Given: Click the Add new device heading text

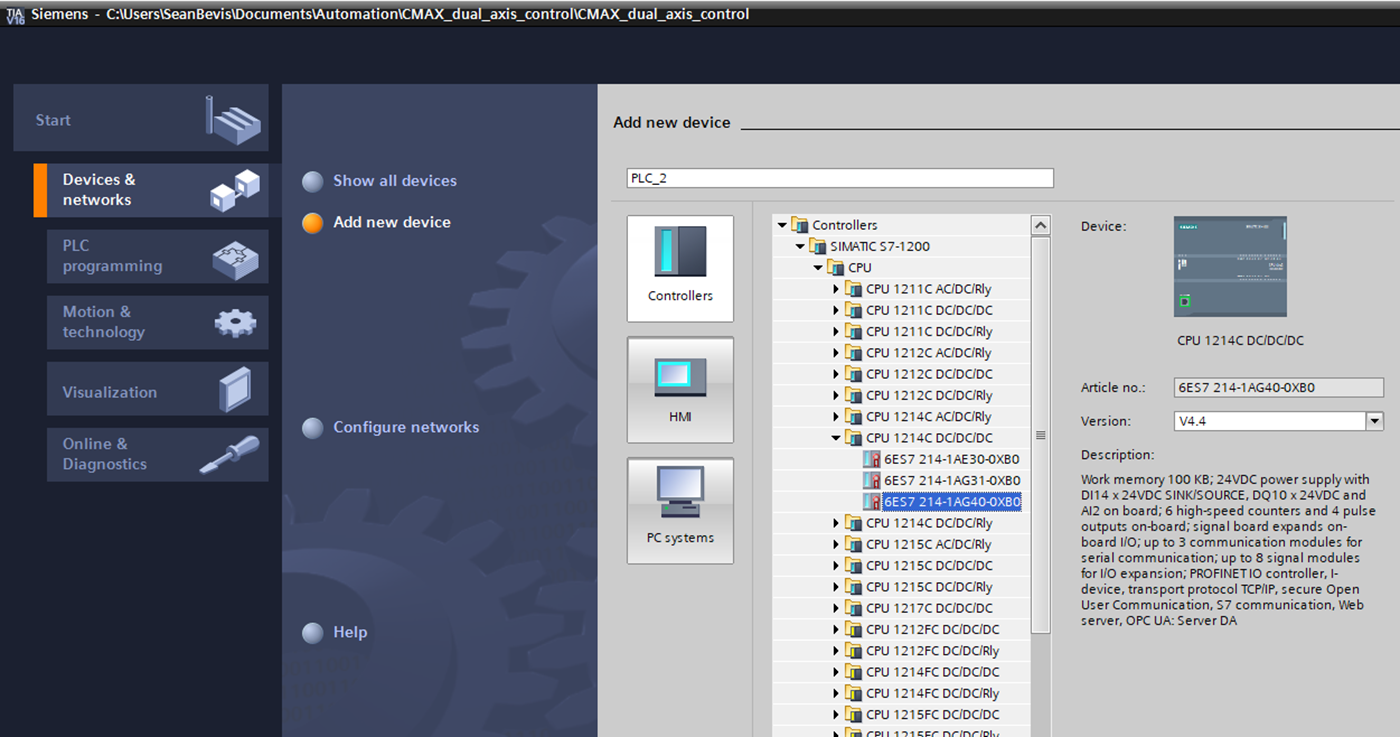Looking at the screenshot, I should click(x=672, y=122).
